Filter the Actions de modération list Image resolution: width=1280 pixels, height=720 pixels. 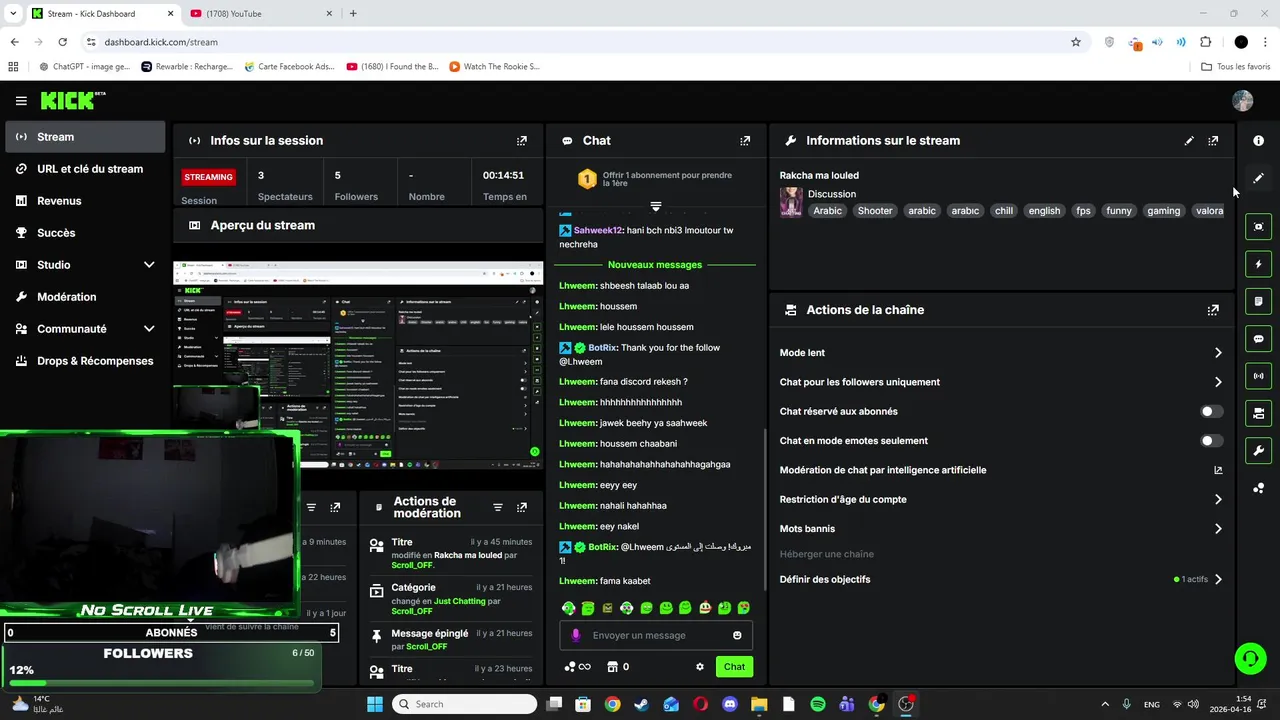click(x=498, y=508)
